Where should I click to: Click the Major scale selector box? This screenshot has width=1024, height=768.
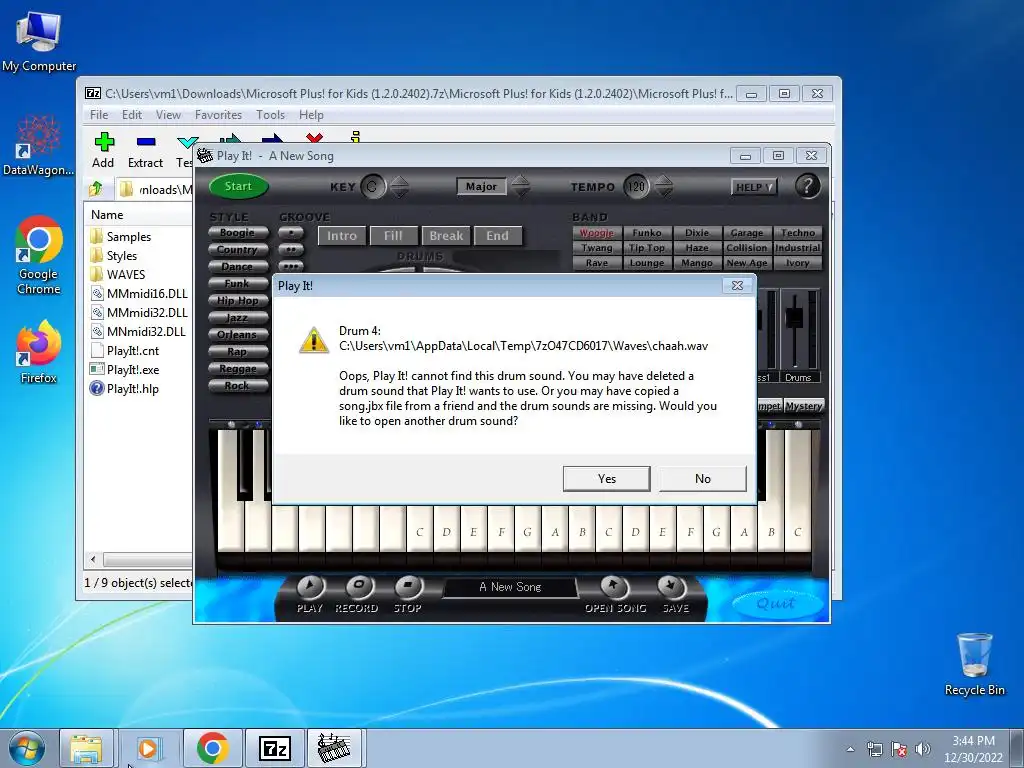(481, 187)
